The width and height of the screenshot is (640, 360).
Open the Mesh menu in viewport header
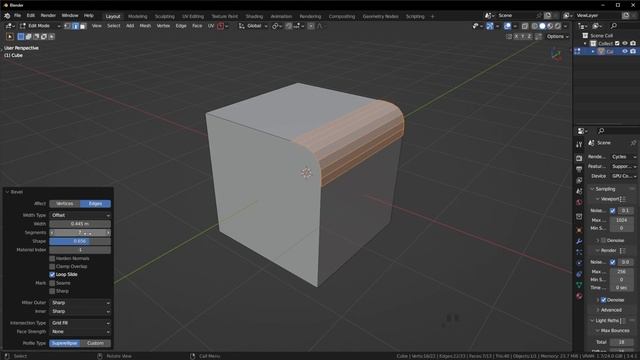pyautogui.click(x=145, y=26)
